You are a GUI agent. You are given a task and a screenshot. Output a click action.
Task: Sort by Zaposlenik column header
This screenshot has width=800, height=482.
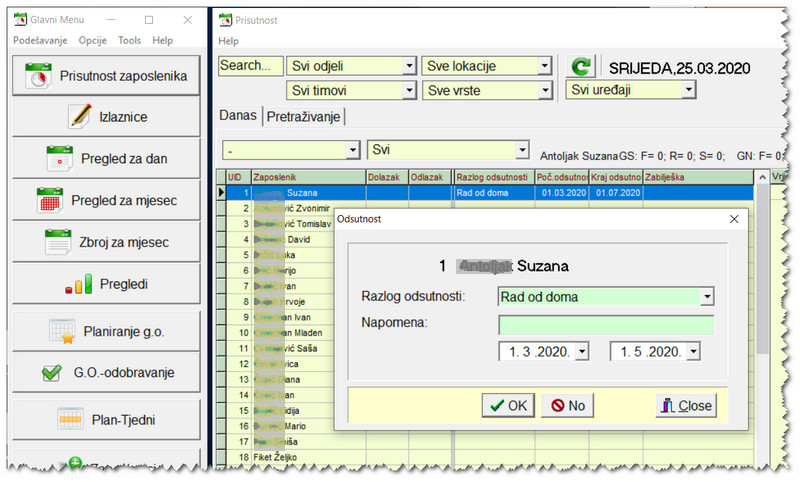click(x=309, y=177)
